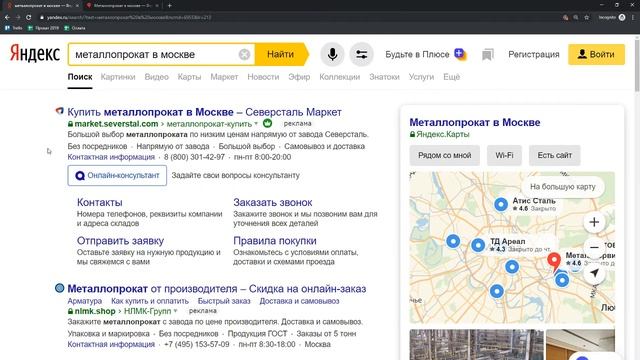Open a new browser tab with plus
This screenshot has width=640, height=360.
[169, 6]
